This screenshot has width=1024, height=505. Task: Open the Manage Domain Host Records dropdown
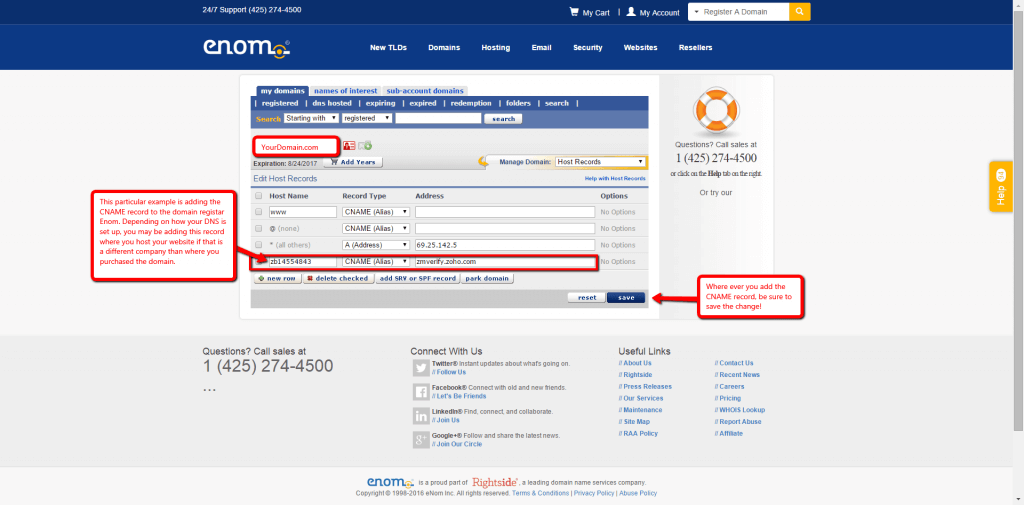pyautogui.click(x=600, y=161)
